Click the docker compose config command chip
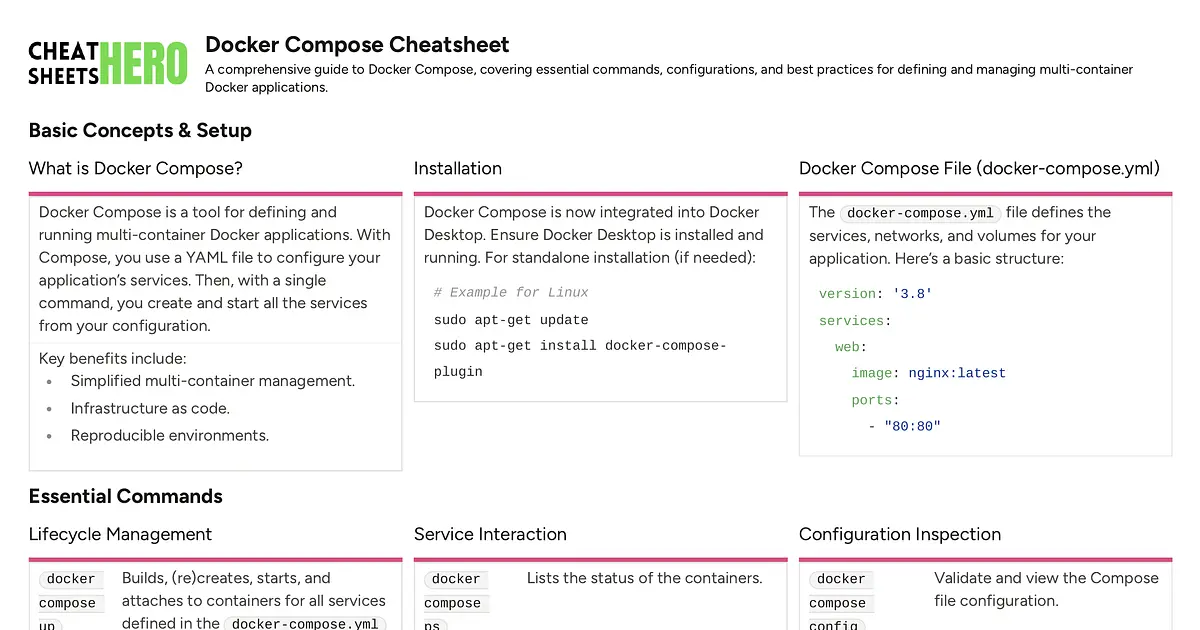Viewport: 1200px width, 630px height. coord(840,600)
